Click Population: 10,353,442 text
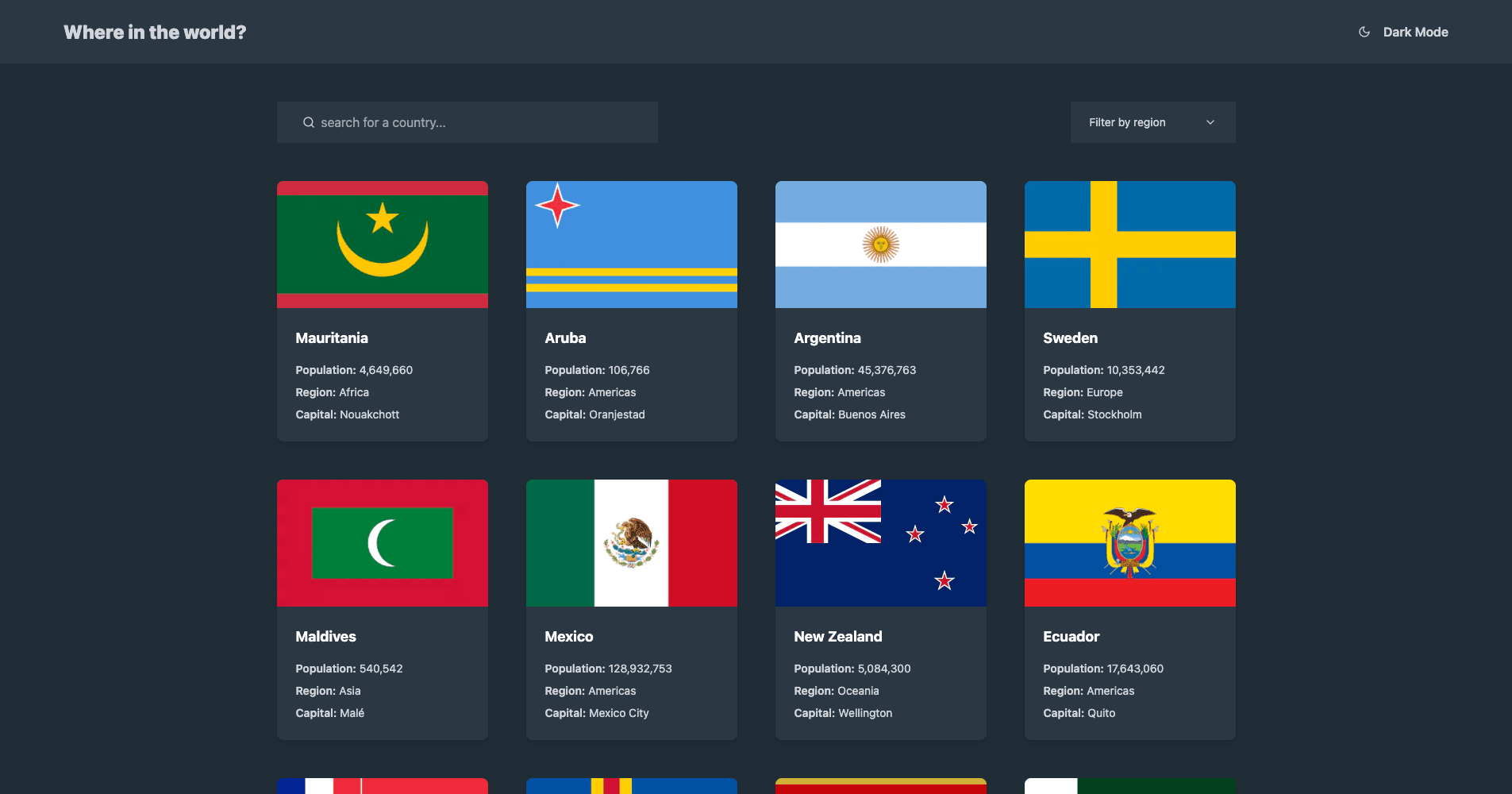This screenshot has height=794, width=1512. click(x=1104, y=370)
